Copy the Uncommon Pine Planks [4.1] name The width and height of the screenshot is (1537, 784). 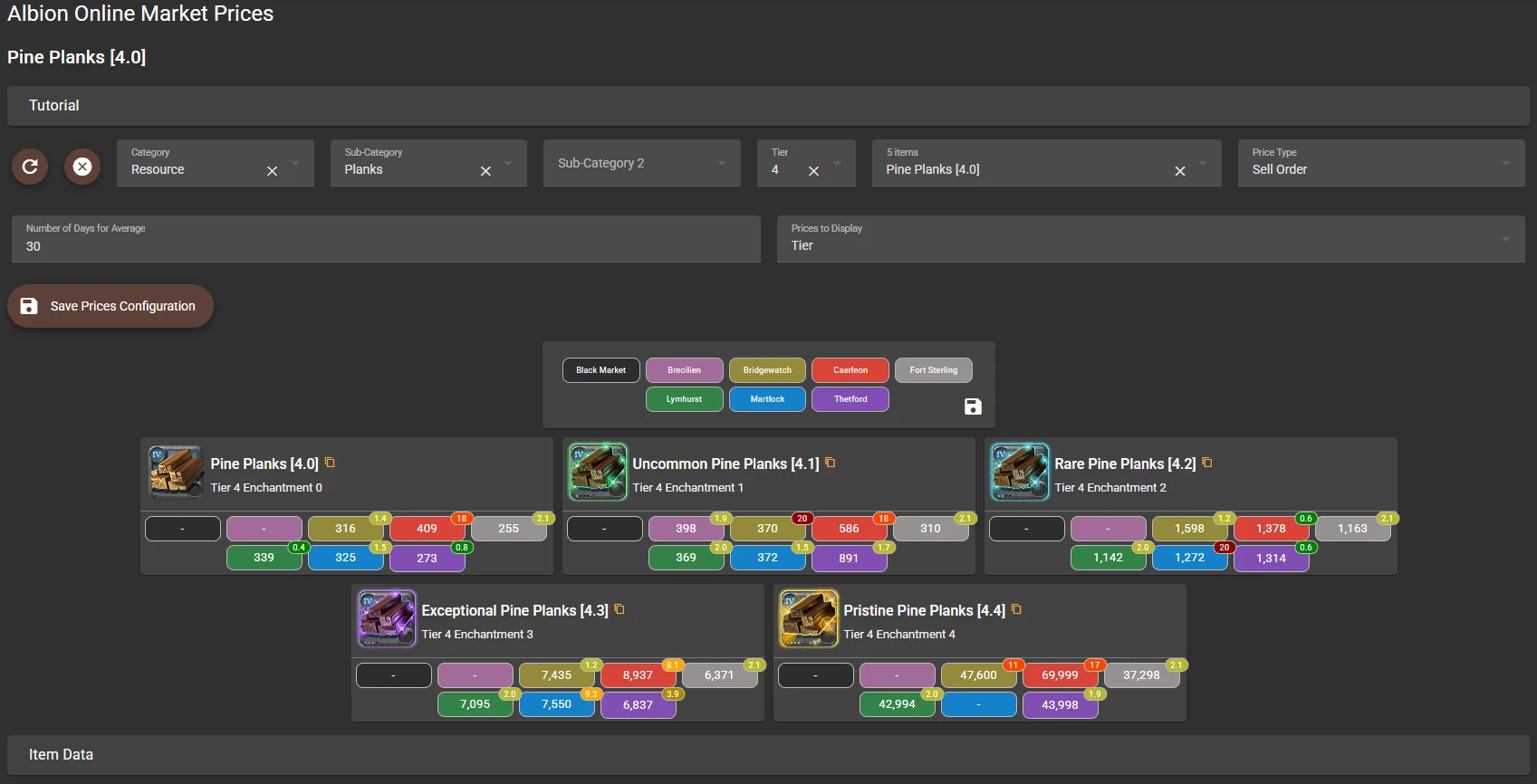point(831,463)
